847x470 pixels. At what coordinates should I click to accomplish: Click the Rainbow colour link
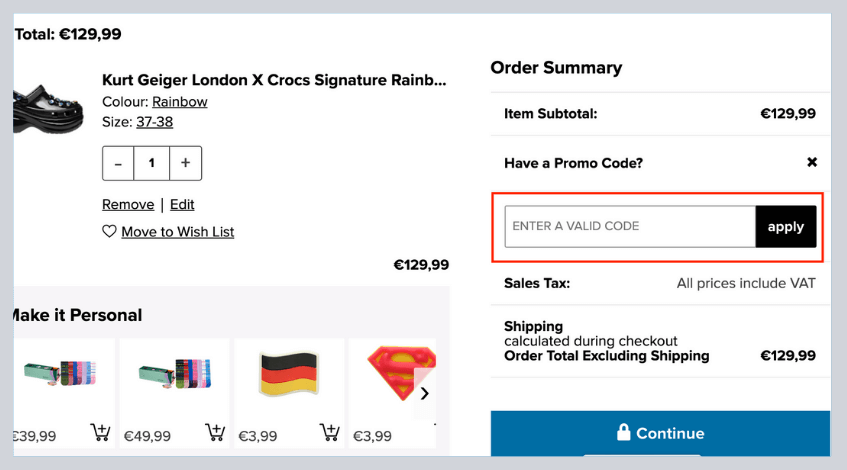tap(180, 102)
